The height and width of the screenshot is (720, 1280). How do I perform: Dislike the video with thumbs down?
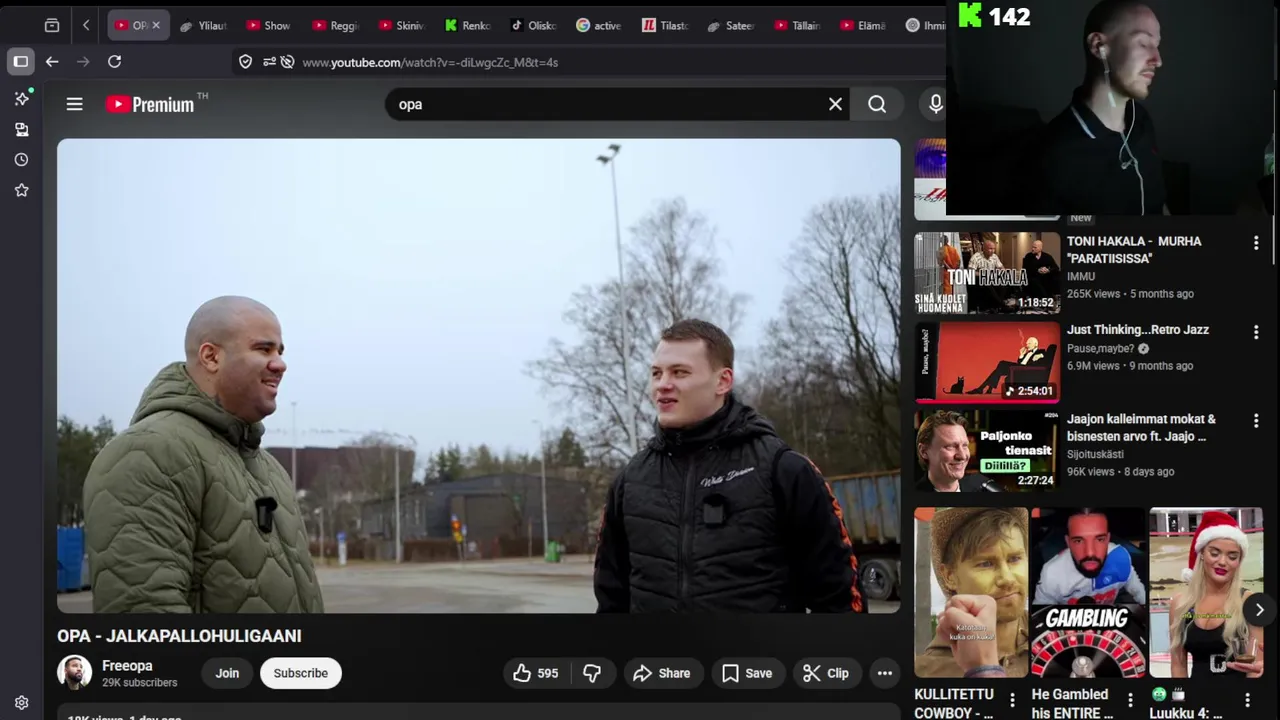(592, 673)
